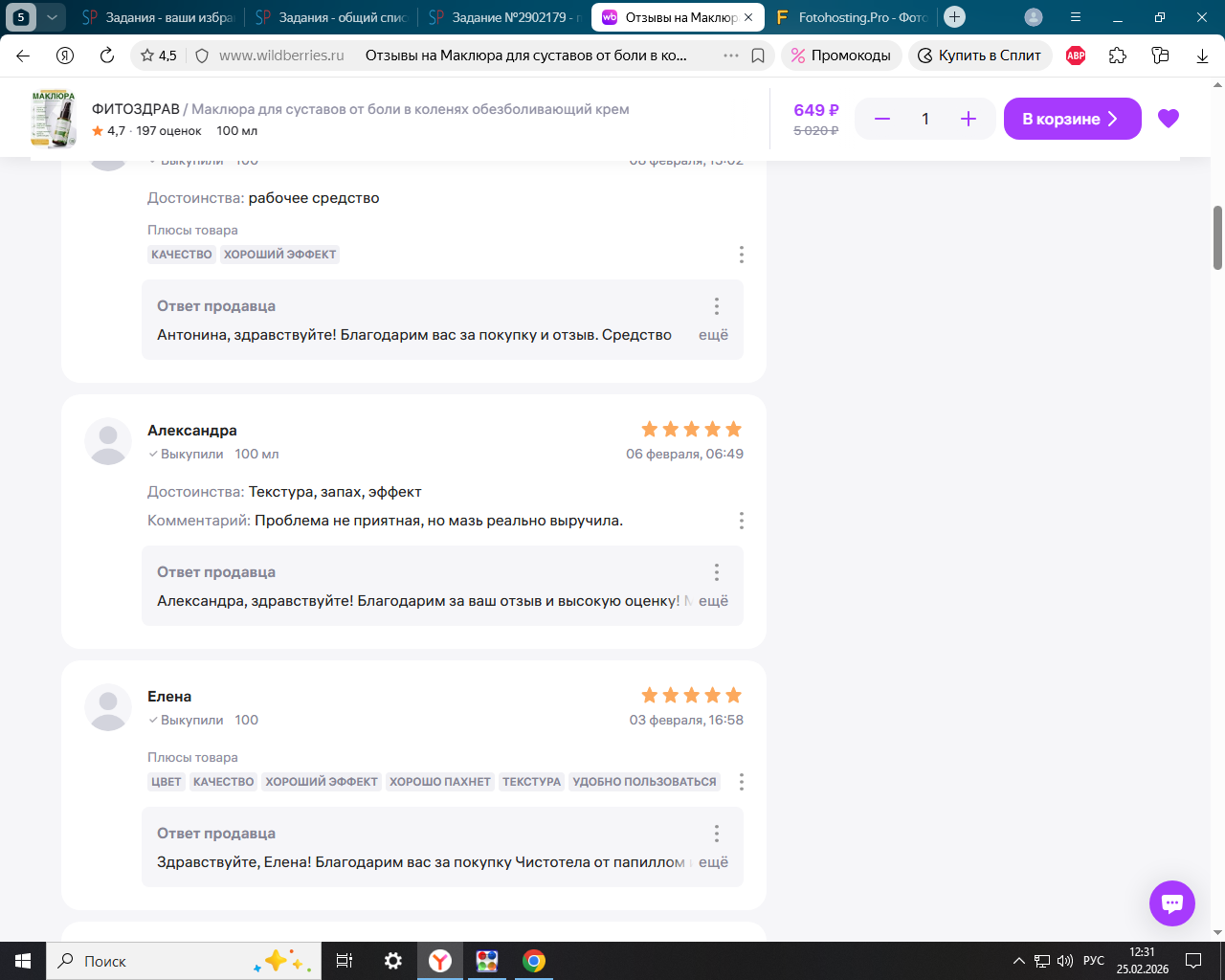1225x980 pixels.
Task: Open the browser hamburger menu
Action: pyautogui.click(x=1076, y=17)
